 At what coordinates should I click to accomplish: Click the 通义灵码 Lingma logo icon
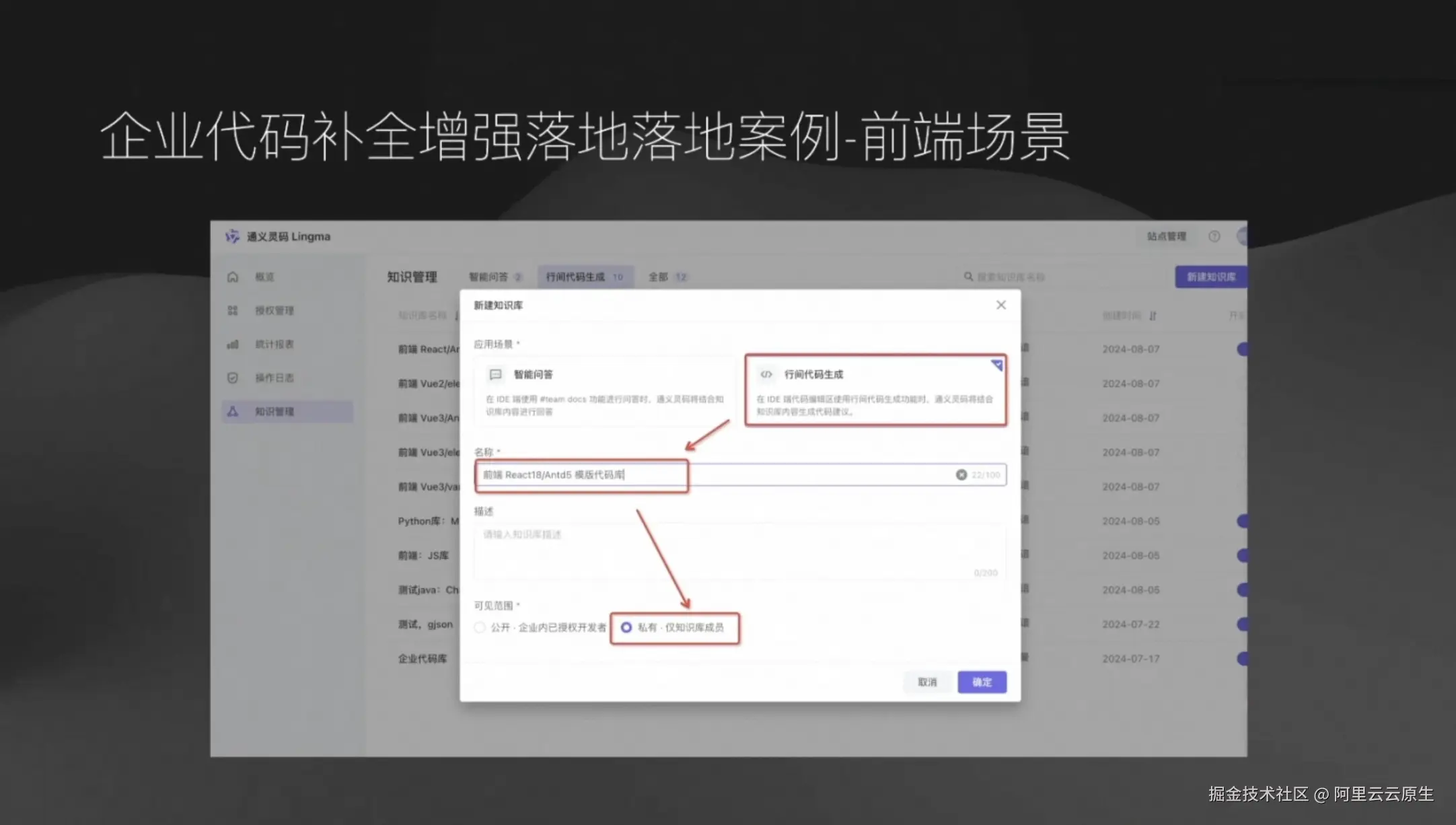pyautogui.click(x=232, y=236)
